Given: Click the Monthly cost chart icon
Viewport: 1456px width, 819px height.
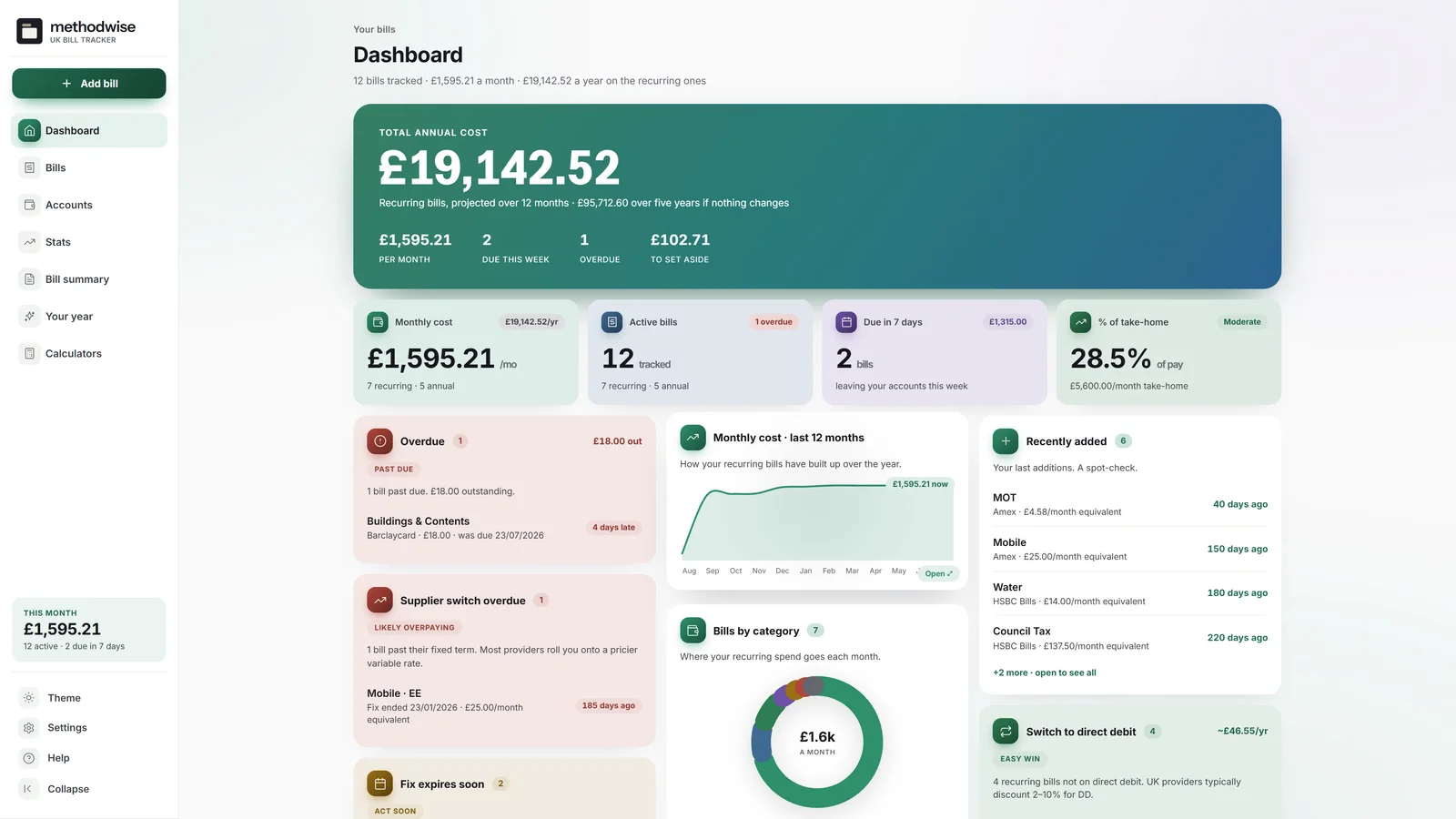Looking at the screenshot, I should point(693,438).
